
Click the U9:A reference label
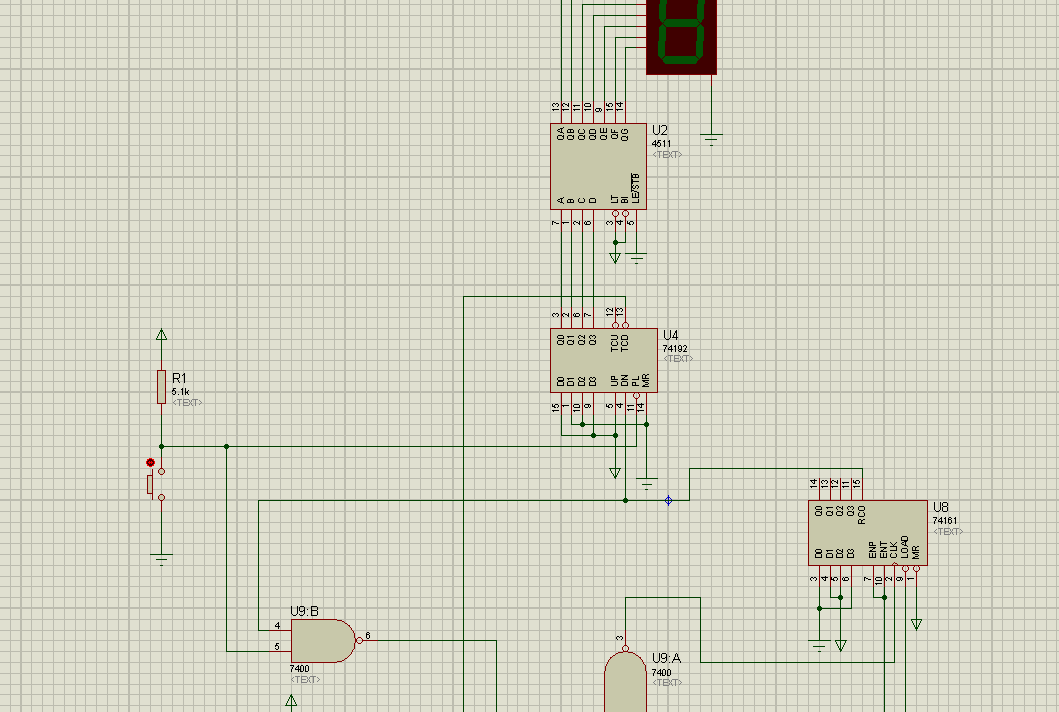point(667,658)
